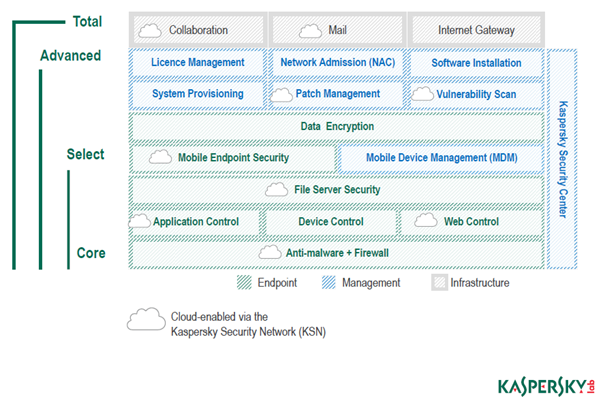
Task: Select the Advanced tier label
Action: point(71,56)
